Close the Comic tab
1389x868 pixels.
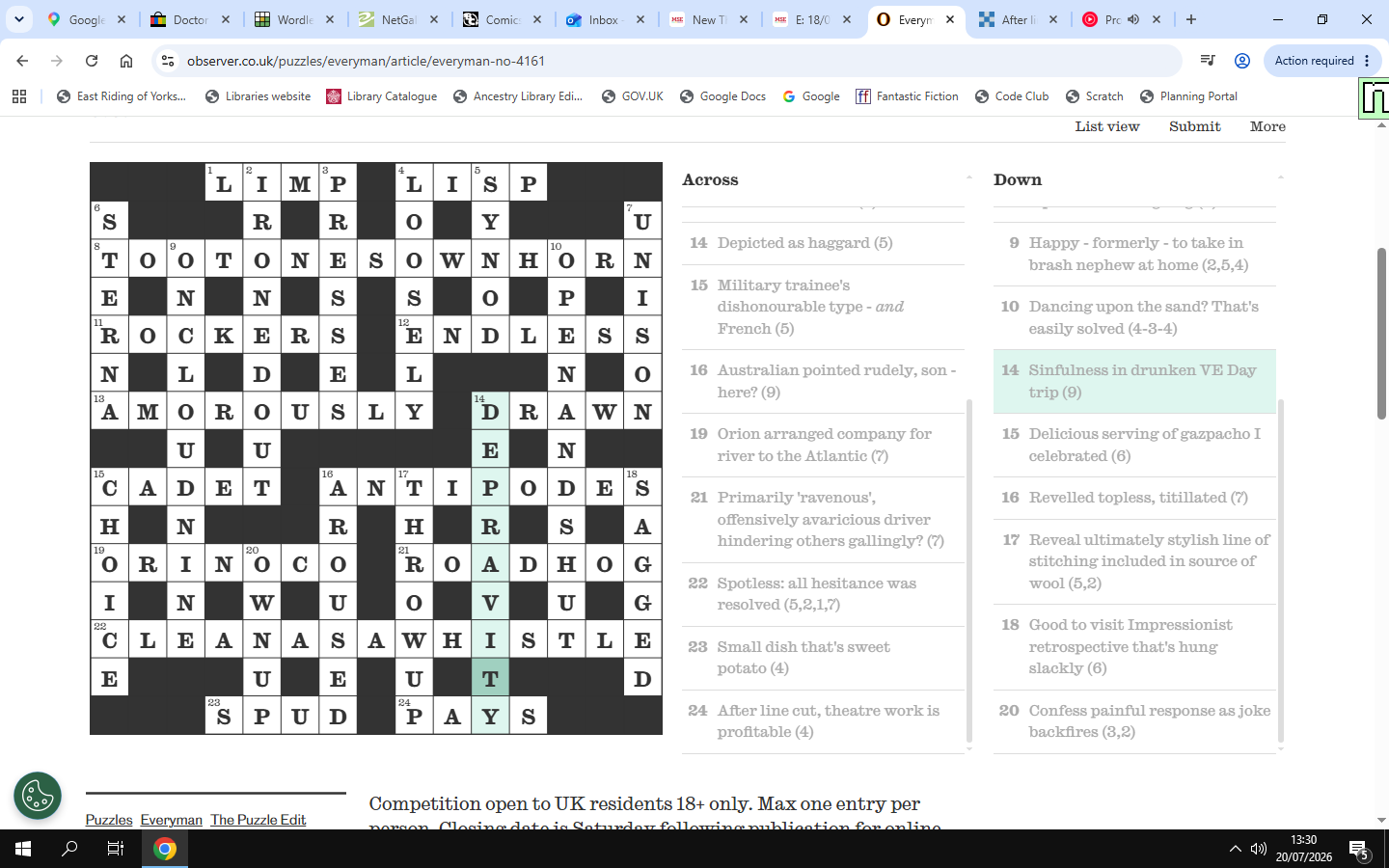[537, 19]
